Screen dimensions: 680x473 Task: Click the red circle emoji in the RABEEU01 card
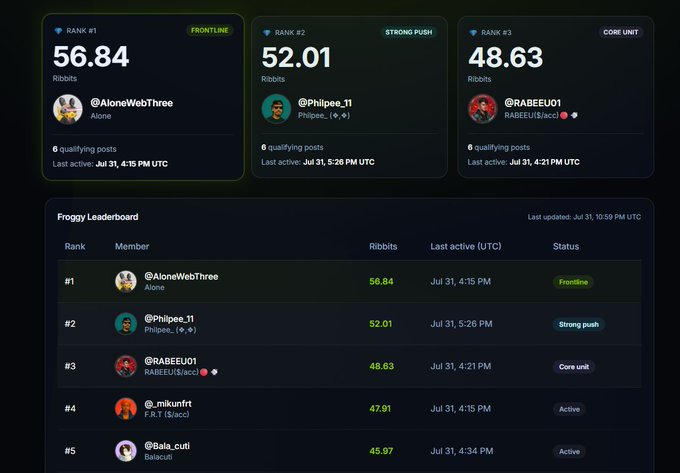[x=564, y=115]
